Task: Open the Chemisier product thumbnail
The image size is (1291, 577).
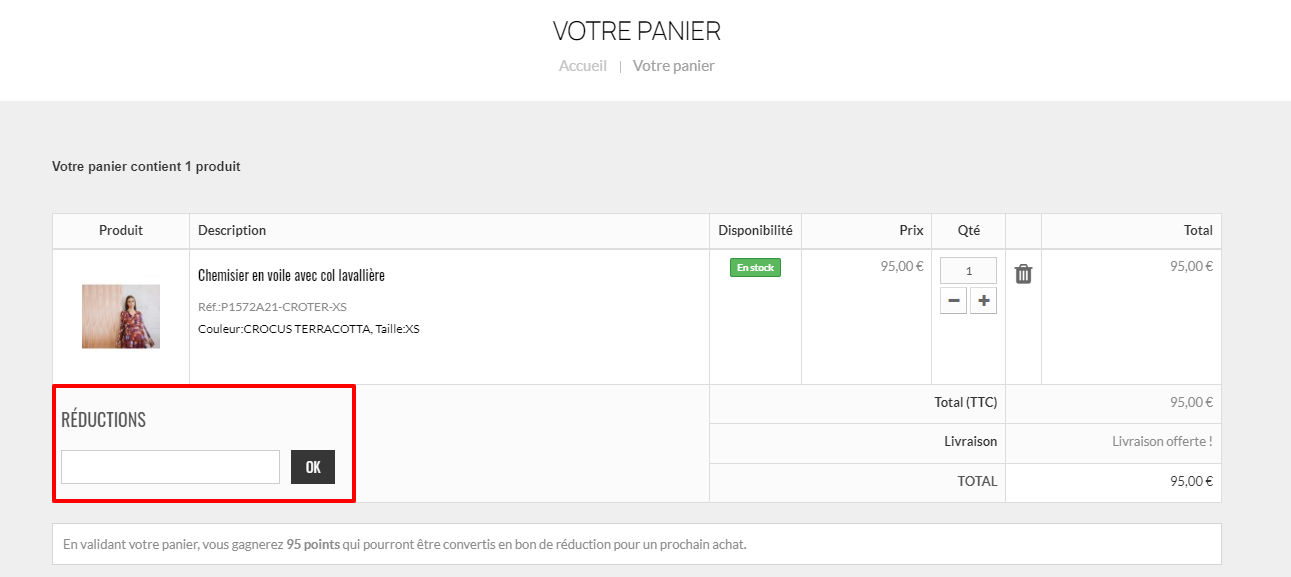Action: 121,316
